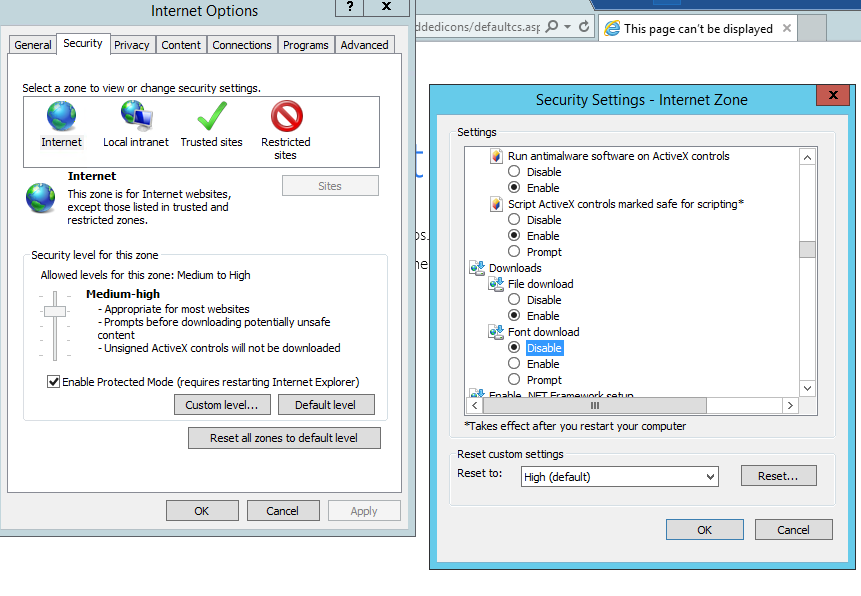Switch to the Connections tab
The image size is (861, 596).
(x=242, y=45)
